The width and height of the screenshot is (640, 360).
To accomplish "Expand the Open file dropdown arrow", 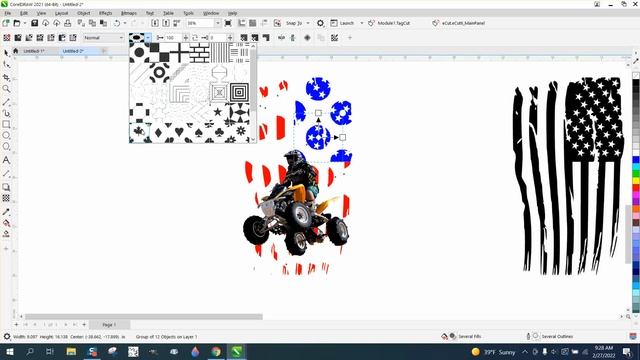I will pyautogui.click(x=25, y=23).
